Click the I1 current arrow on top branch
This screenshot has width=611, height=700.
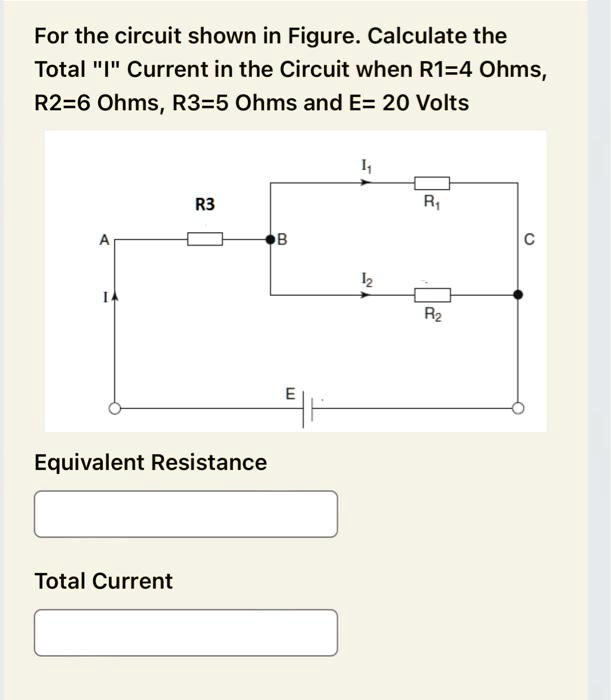tap(363, 183)
